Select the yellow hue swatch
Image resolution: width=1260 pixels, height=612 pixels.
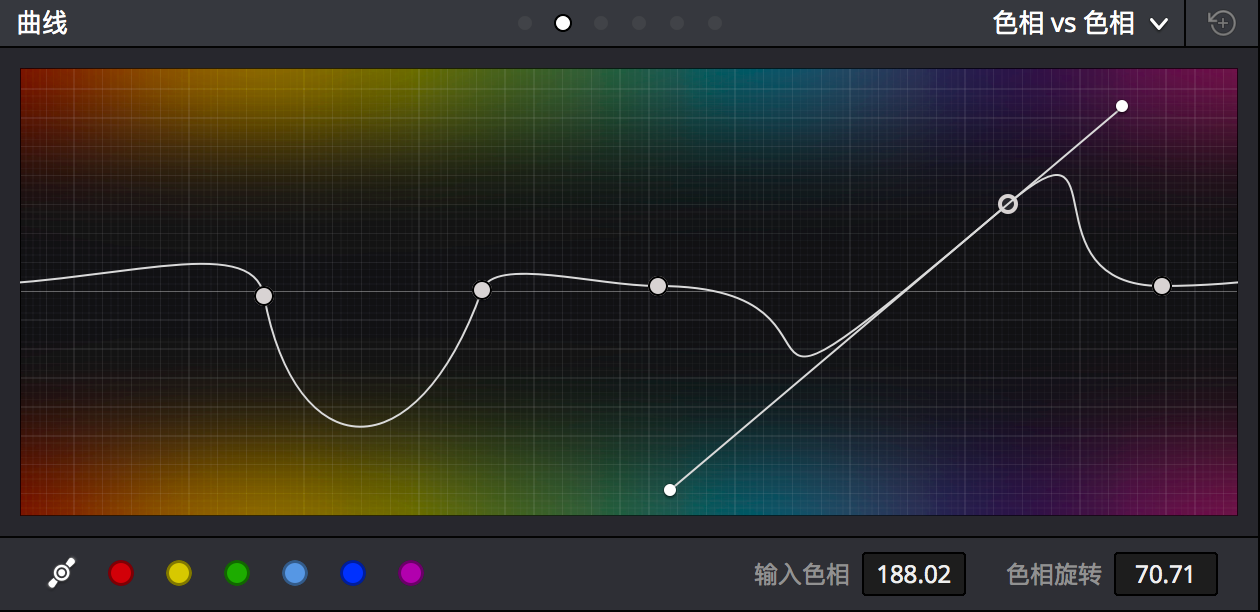tap(179, 573)
